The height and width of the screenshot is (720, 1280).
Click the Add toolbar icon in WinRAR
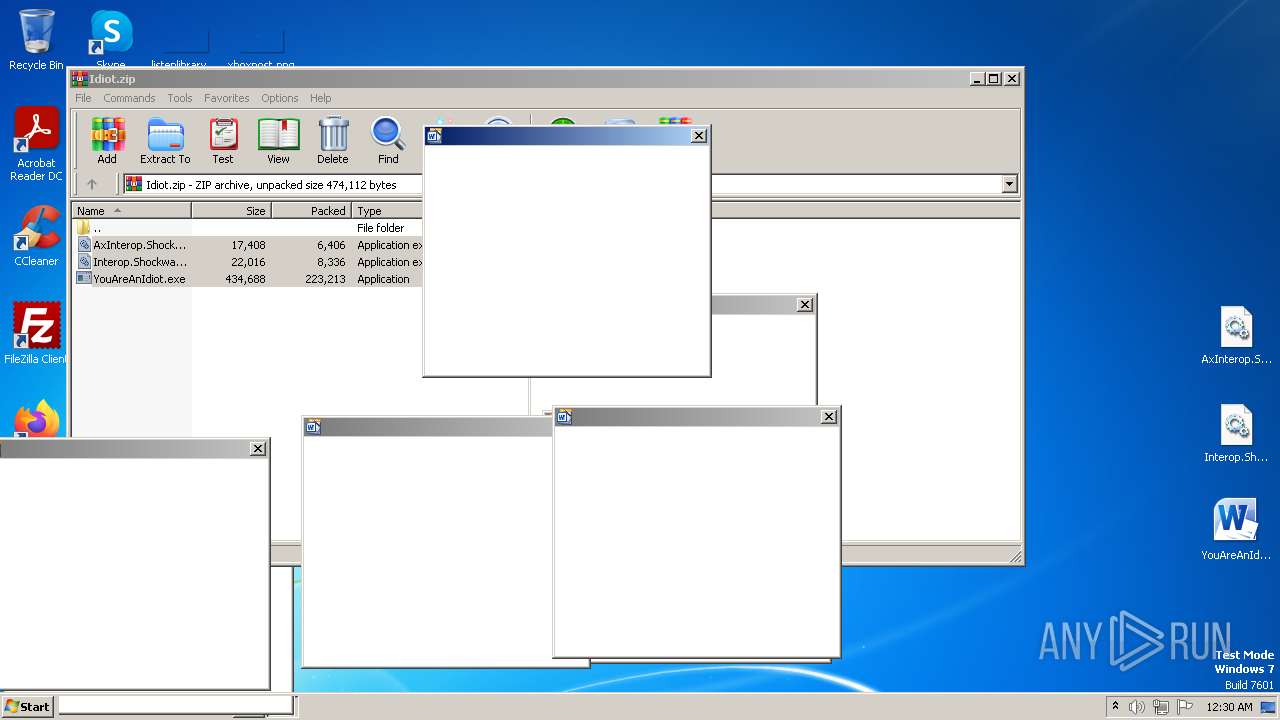click(x=107, y=141)
